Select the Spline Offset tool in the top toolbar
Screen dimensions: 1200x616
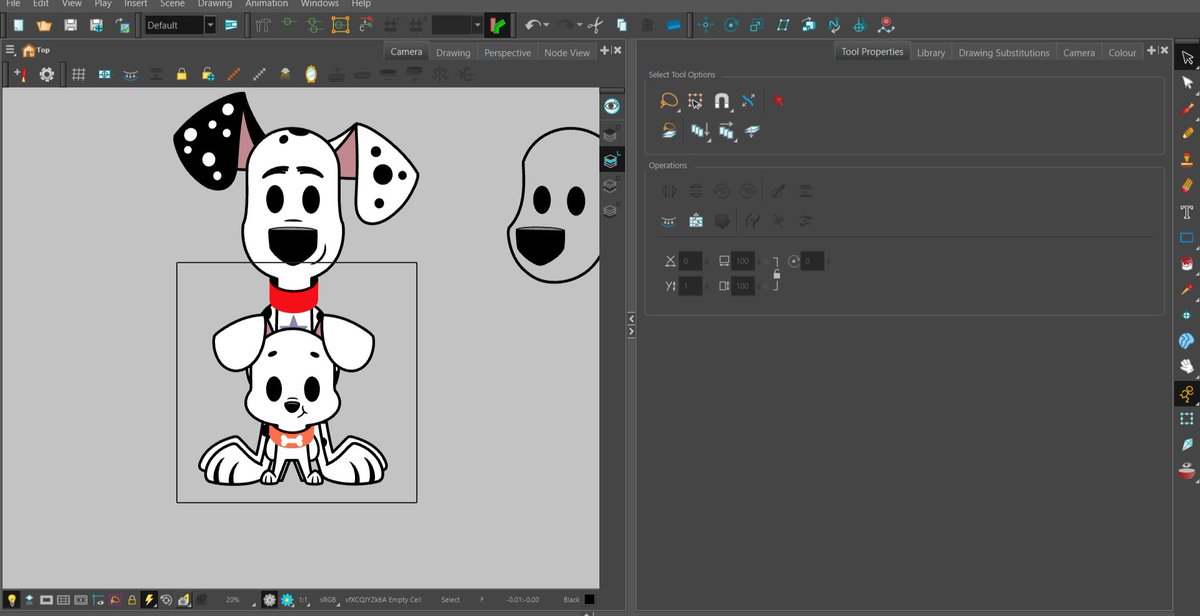(x=834, y=25)
